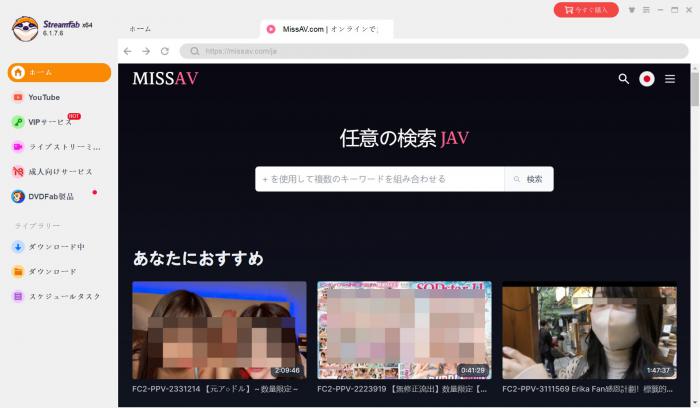Click the page vertical scrollbar thumb
The image size is (700, 408).
(695, 88)
